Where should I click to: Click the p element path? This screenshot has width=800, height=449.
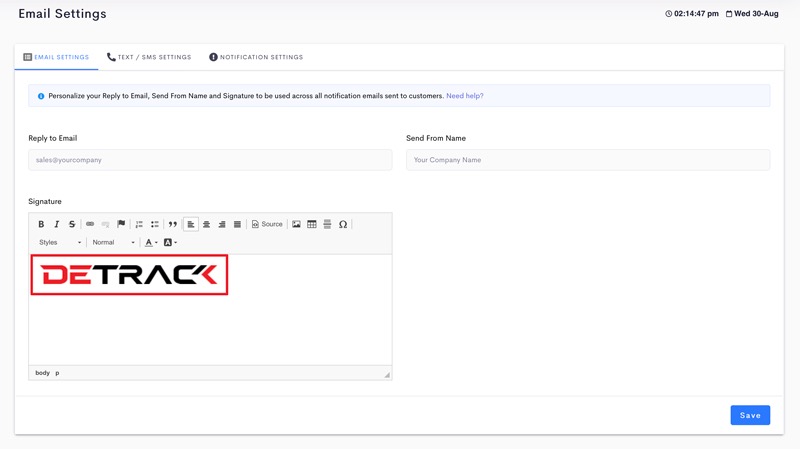(57, 373)
